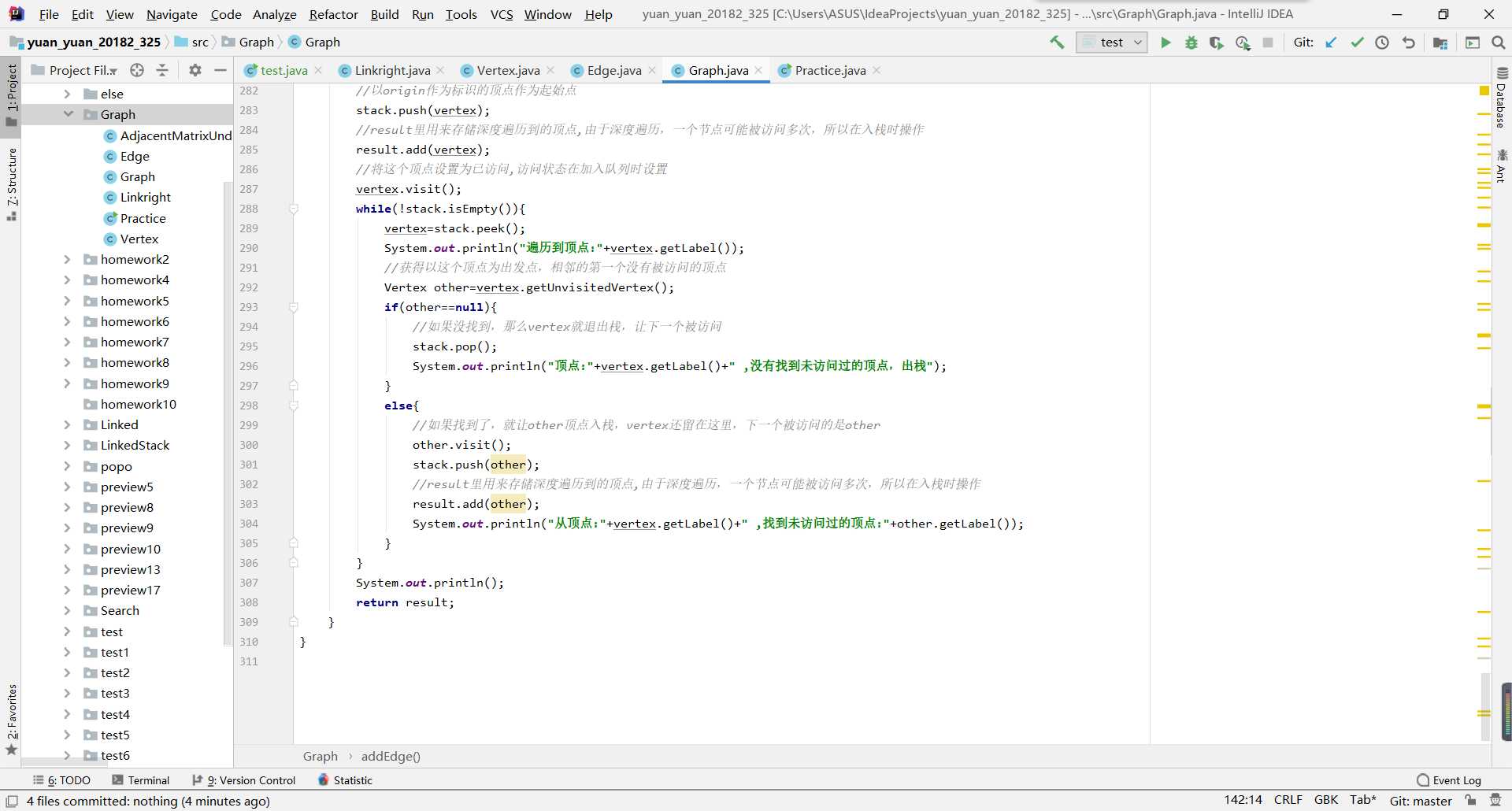Open the VCS menu
The width and height of the screenshot is (1512, 811).
[x=502, y=14]
